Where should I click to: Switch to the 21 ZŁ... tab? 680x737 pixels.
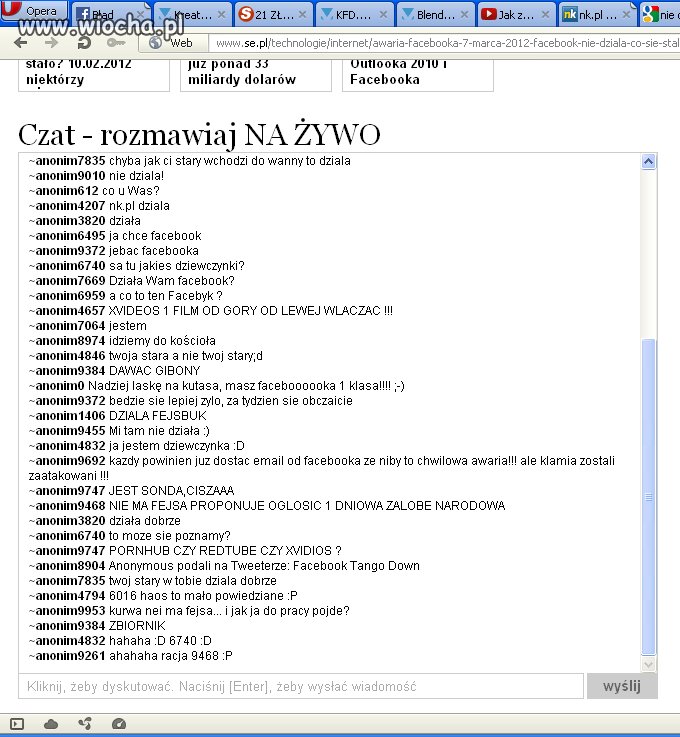(x=273, y=15)
